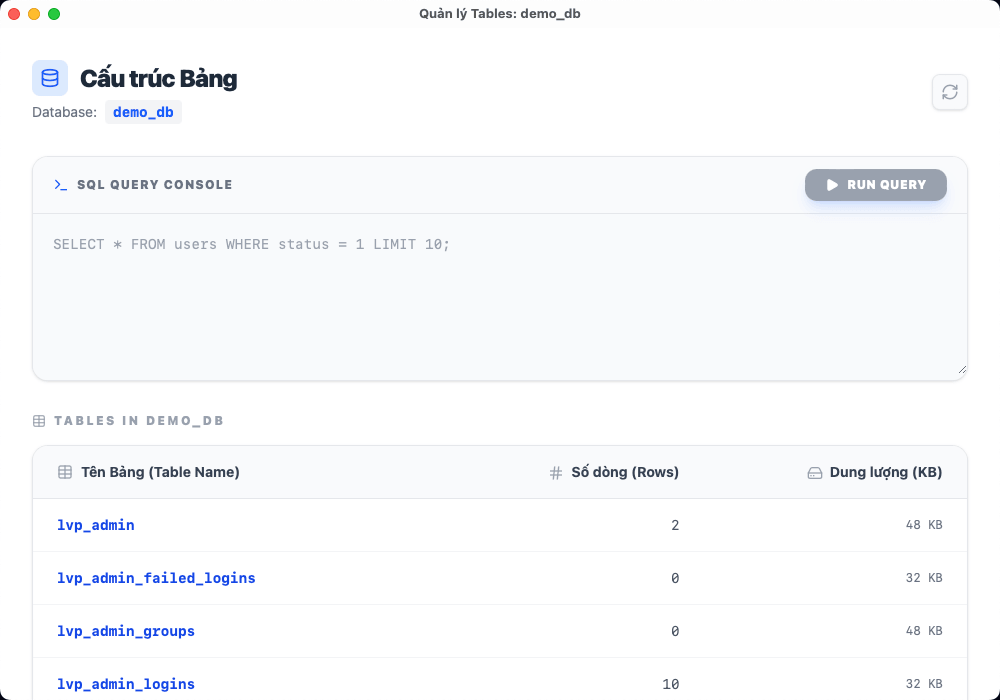Click the table icon in Tên Bảng column header

pos(65,472)
